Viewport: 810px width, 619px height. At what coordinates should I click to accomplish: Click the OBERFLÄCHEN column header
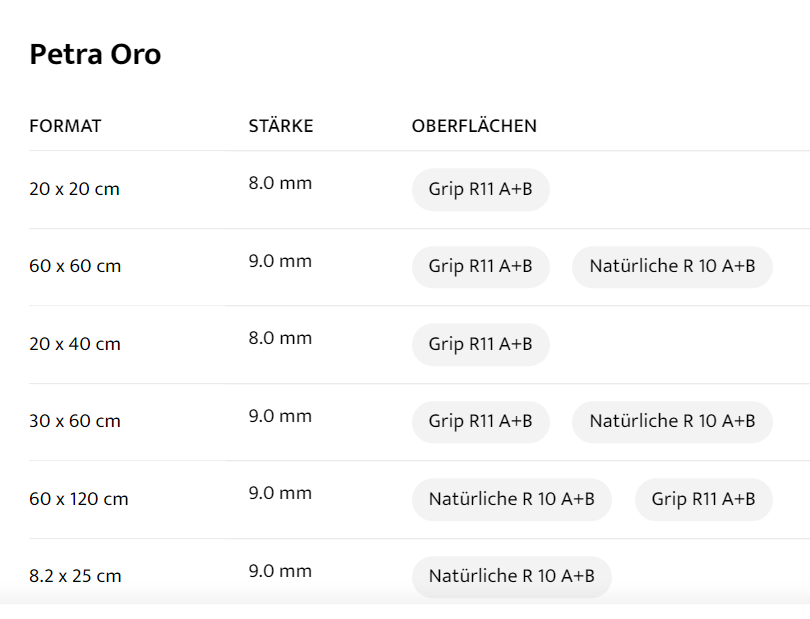coord(474,126)
